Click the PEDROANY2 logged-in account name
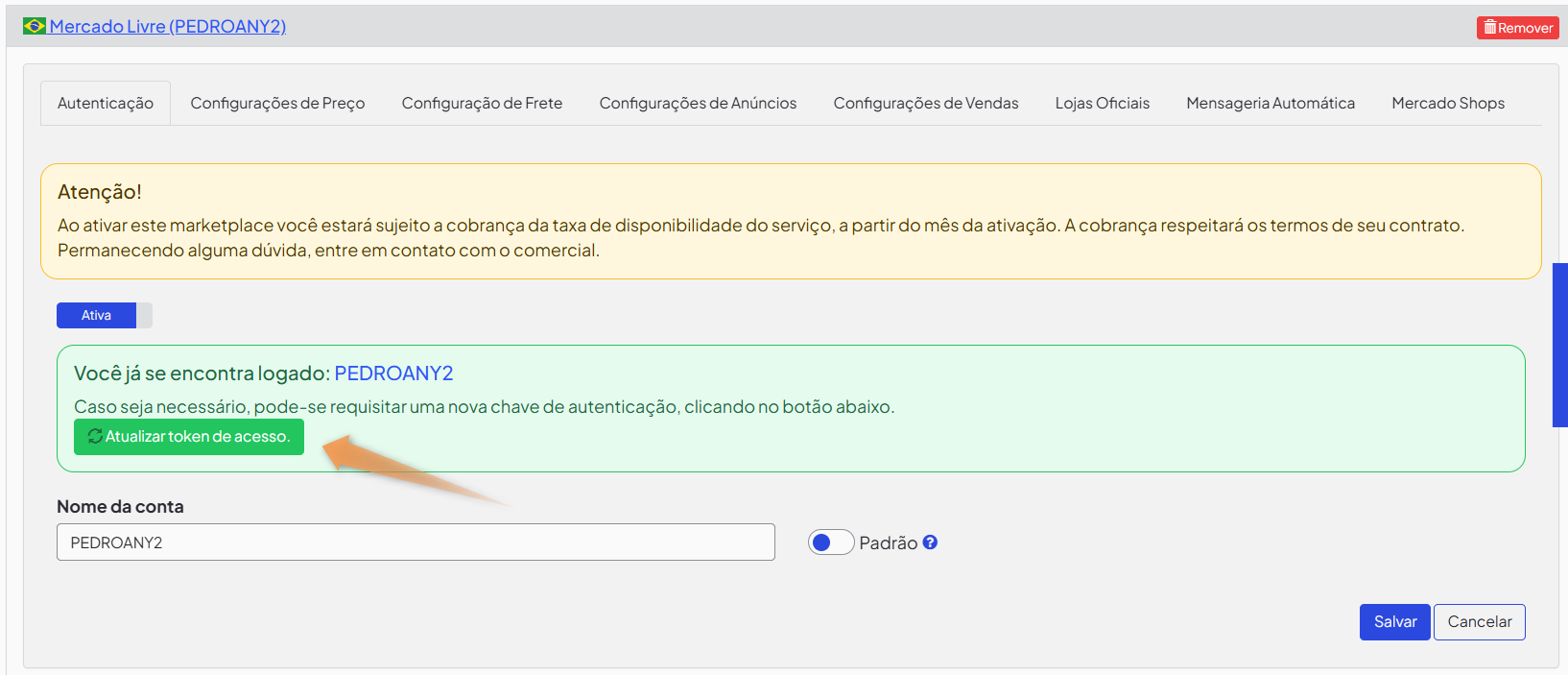The image size is (1568, 675). [x=393, y=374]
